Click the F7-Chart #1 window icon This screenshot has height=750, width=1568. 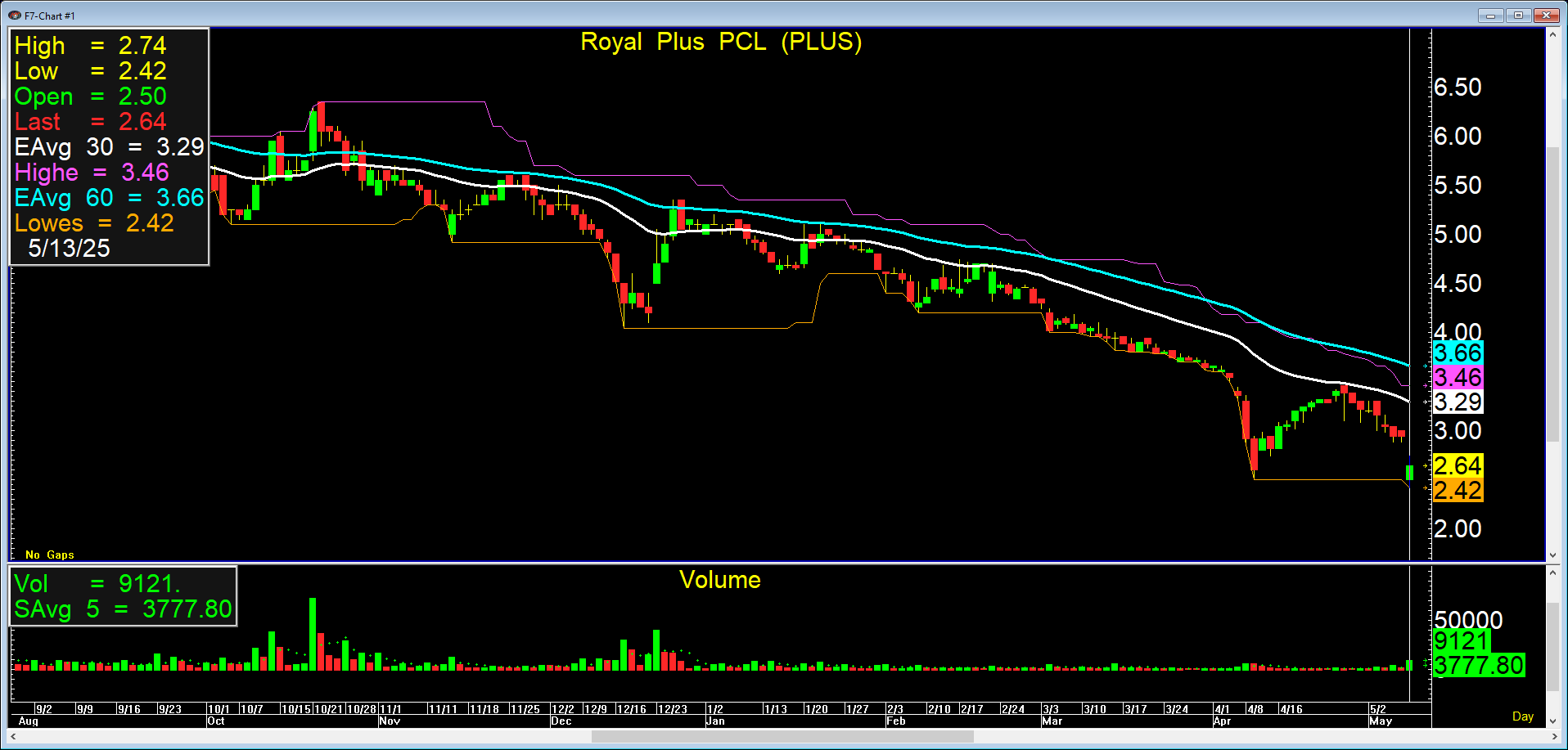click(14, 16)
